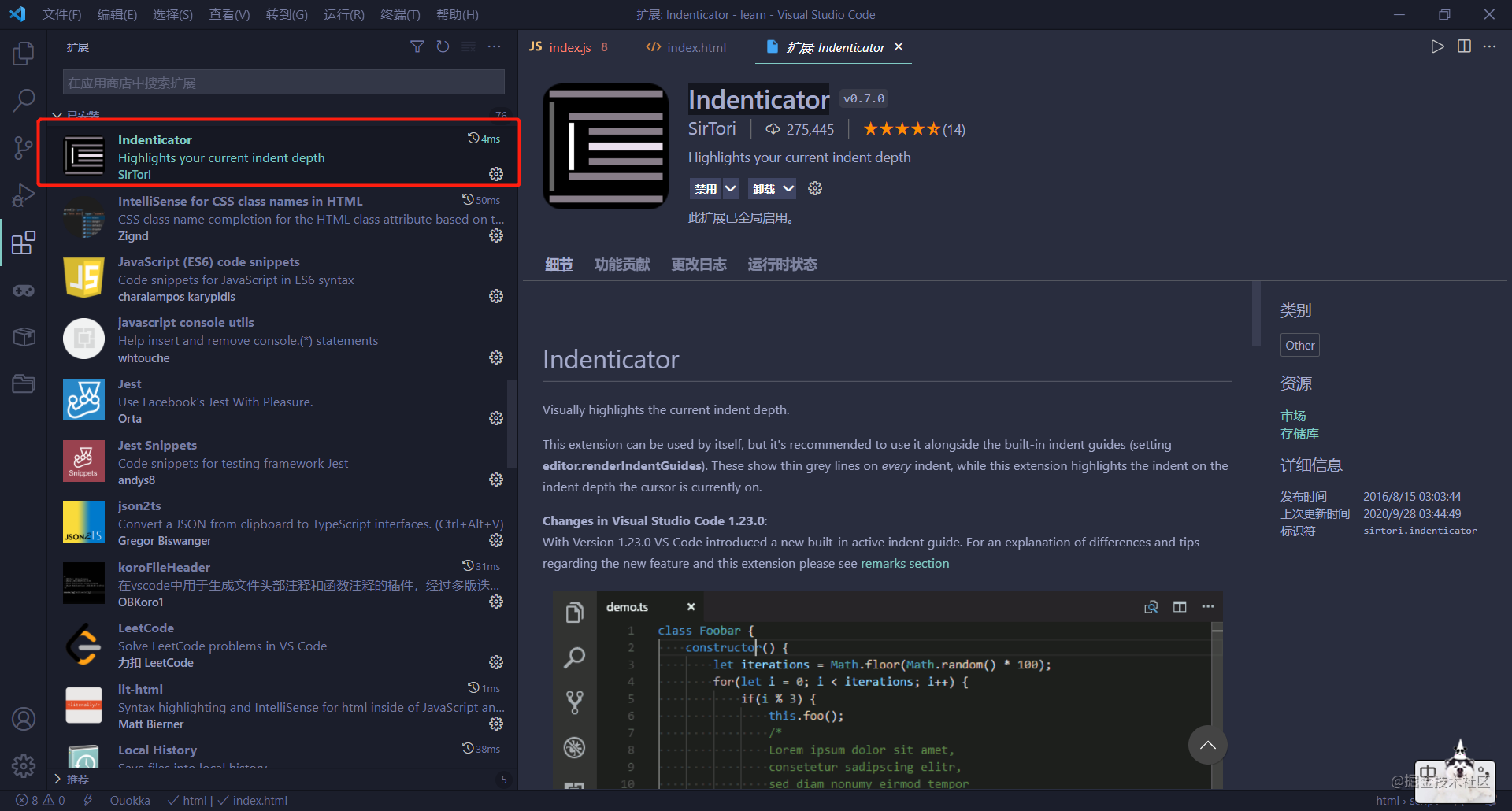Select the LeetCode extension in list
The height and width of the screenshot is (811, 1512).
(x=283, y=646)
